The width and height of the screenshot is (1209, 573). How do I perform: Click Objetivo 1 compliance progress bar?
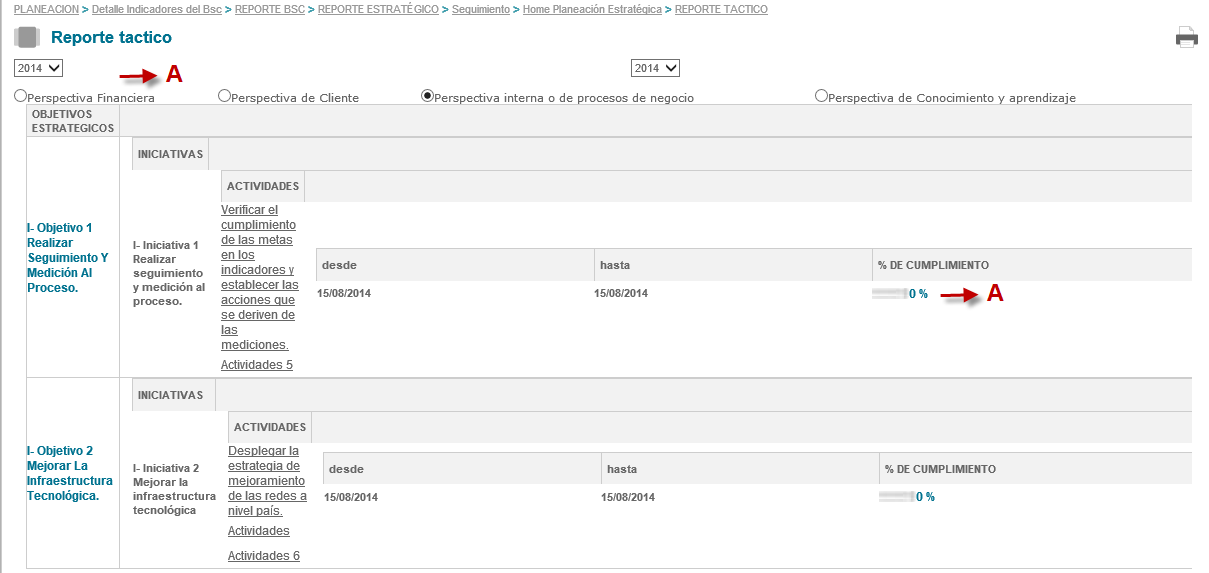click(889, 294)
